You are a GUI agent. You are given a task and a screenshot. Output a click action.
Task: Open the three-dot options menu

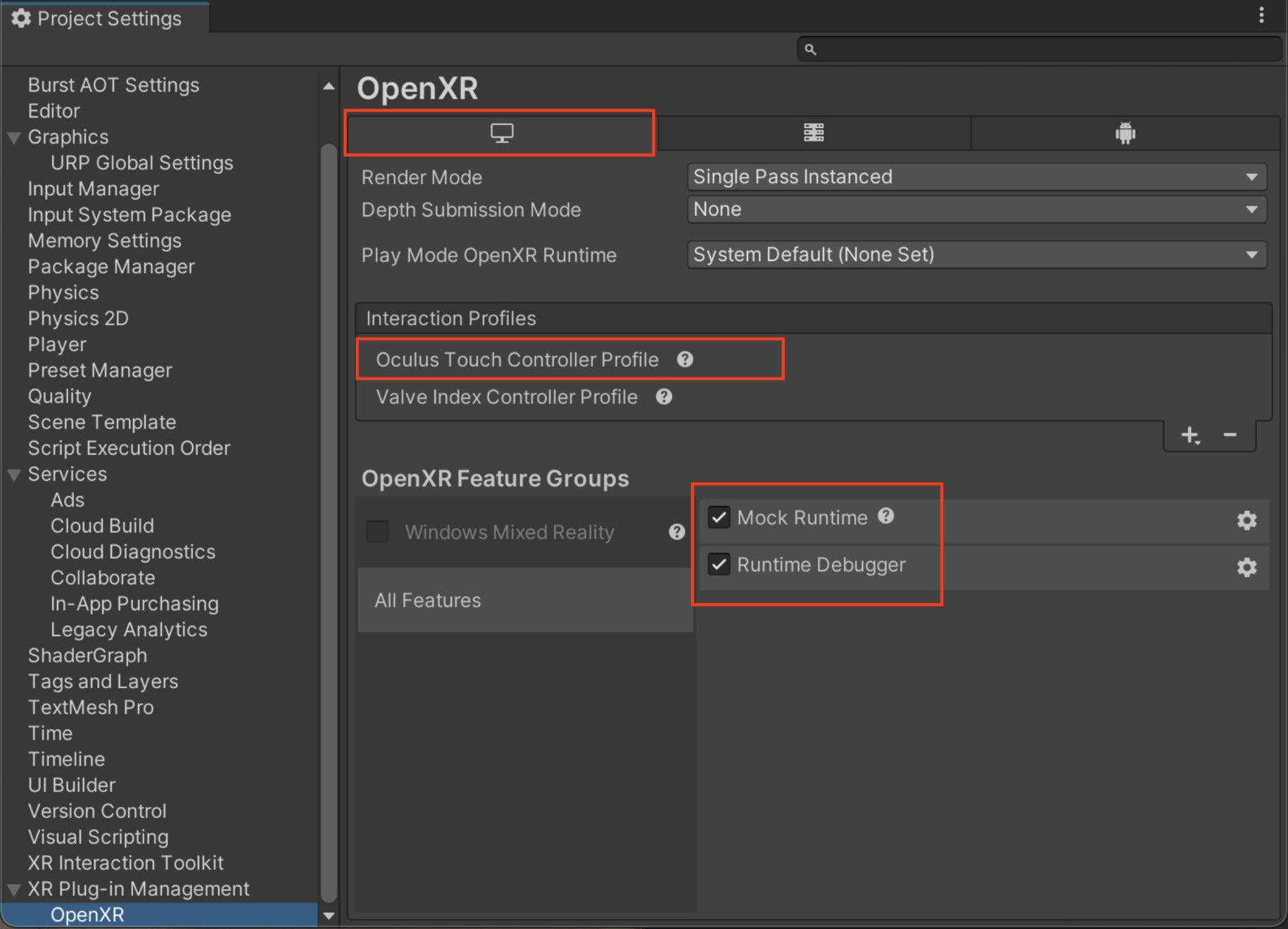1261,15
